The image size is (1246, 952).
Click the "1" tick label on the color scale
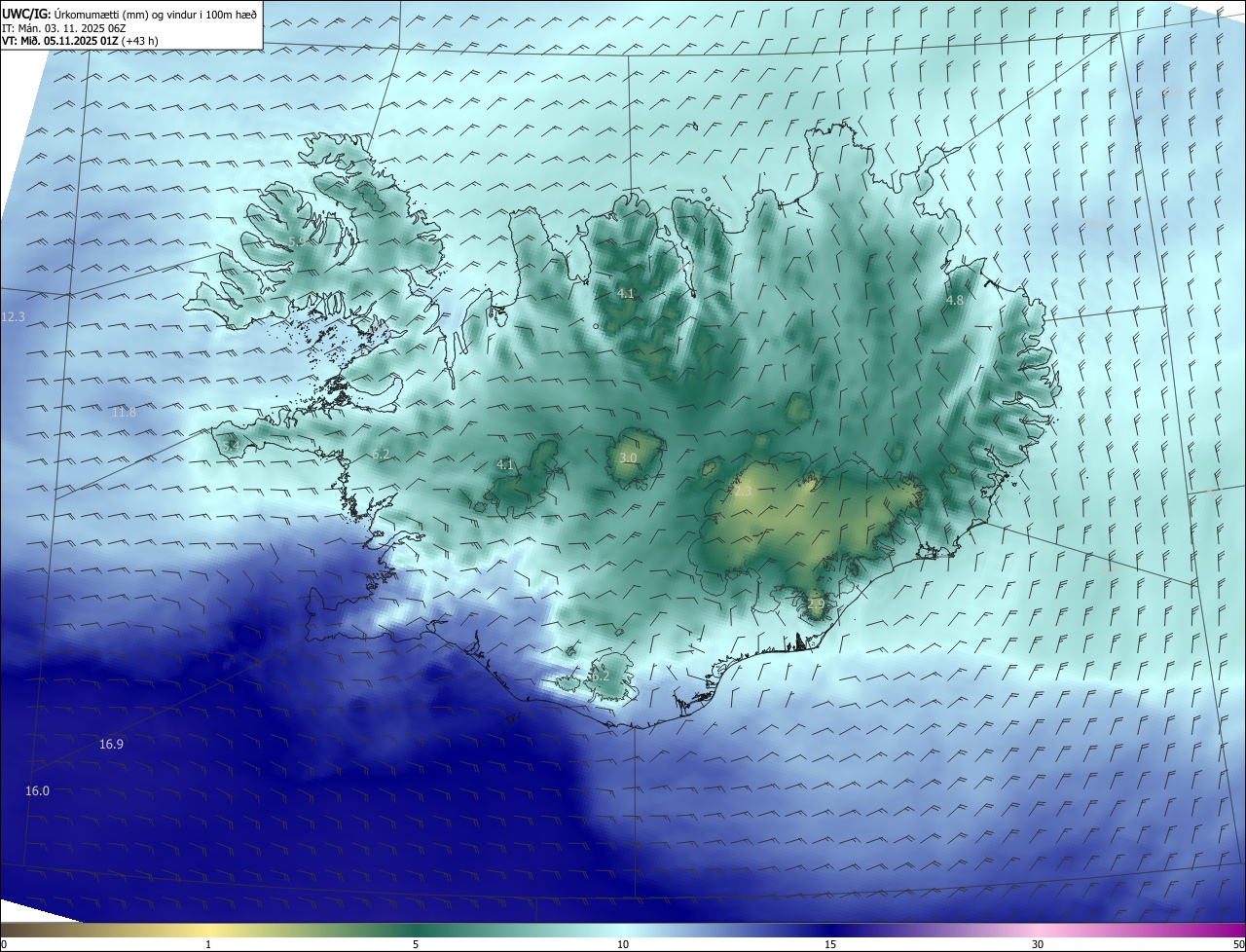208,945
